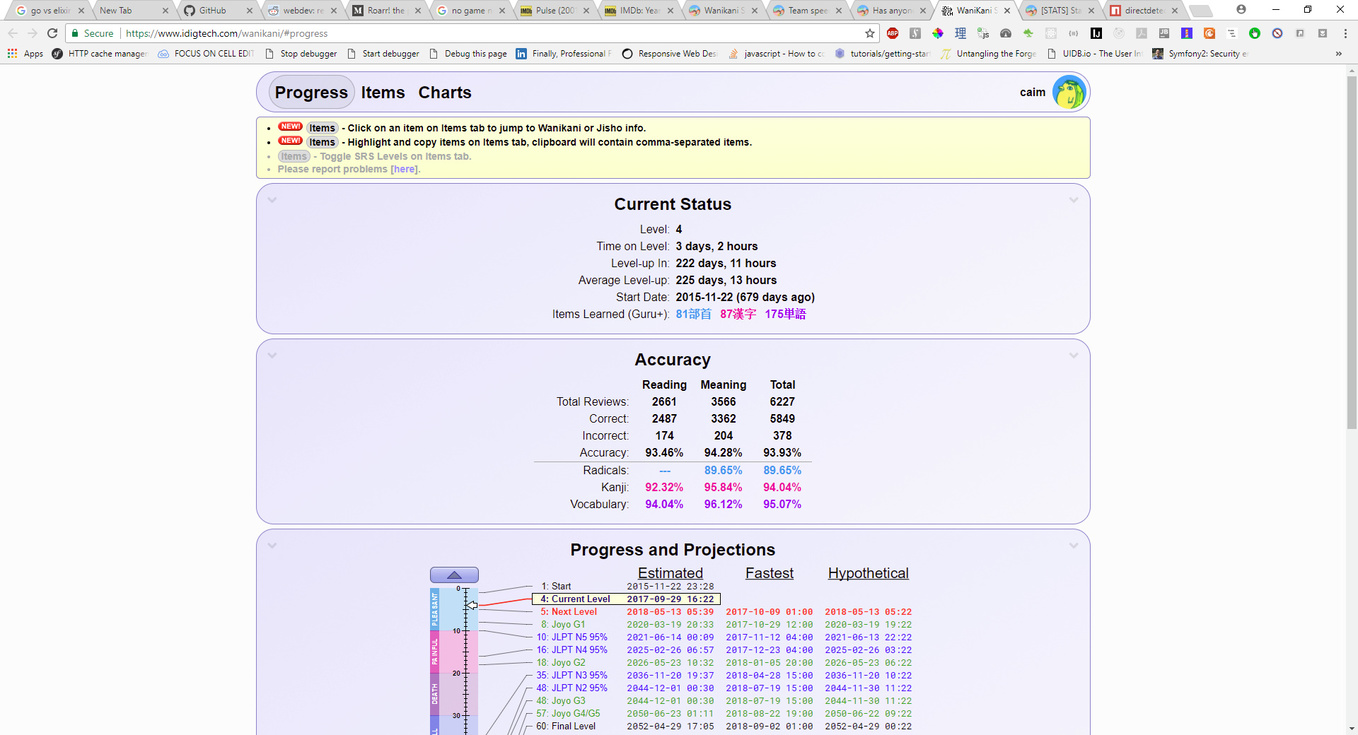Switch to the Charts tab
This screenshot has height=735, width=1358.
click(445, 93)
